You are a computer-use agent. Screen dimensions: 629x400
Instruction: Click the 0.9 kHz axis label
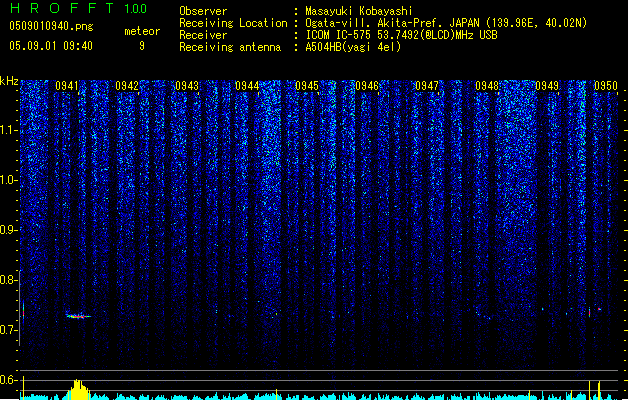pyautogui.click(x=9, y=230)
